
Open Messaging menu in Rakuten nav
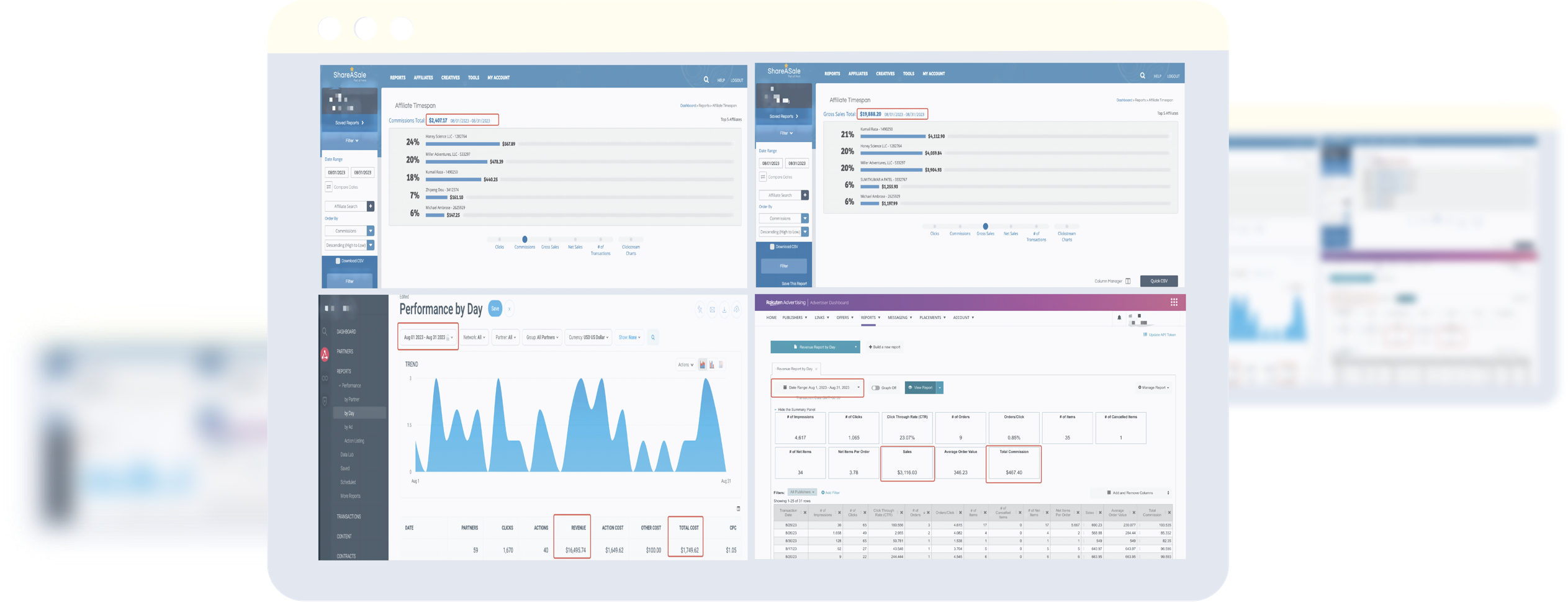(x=899, y=318)
